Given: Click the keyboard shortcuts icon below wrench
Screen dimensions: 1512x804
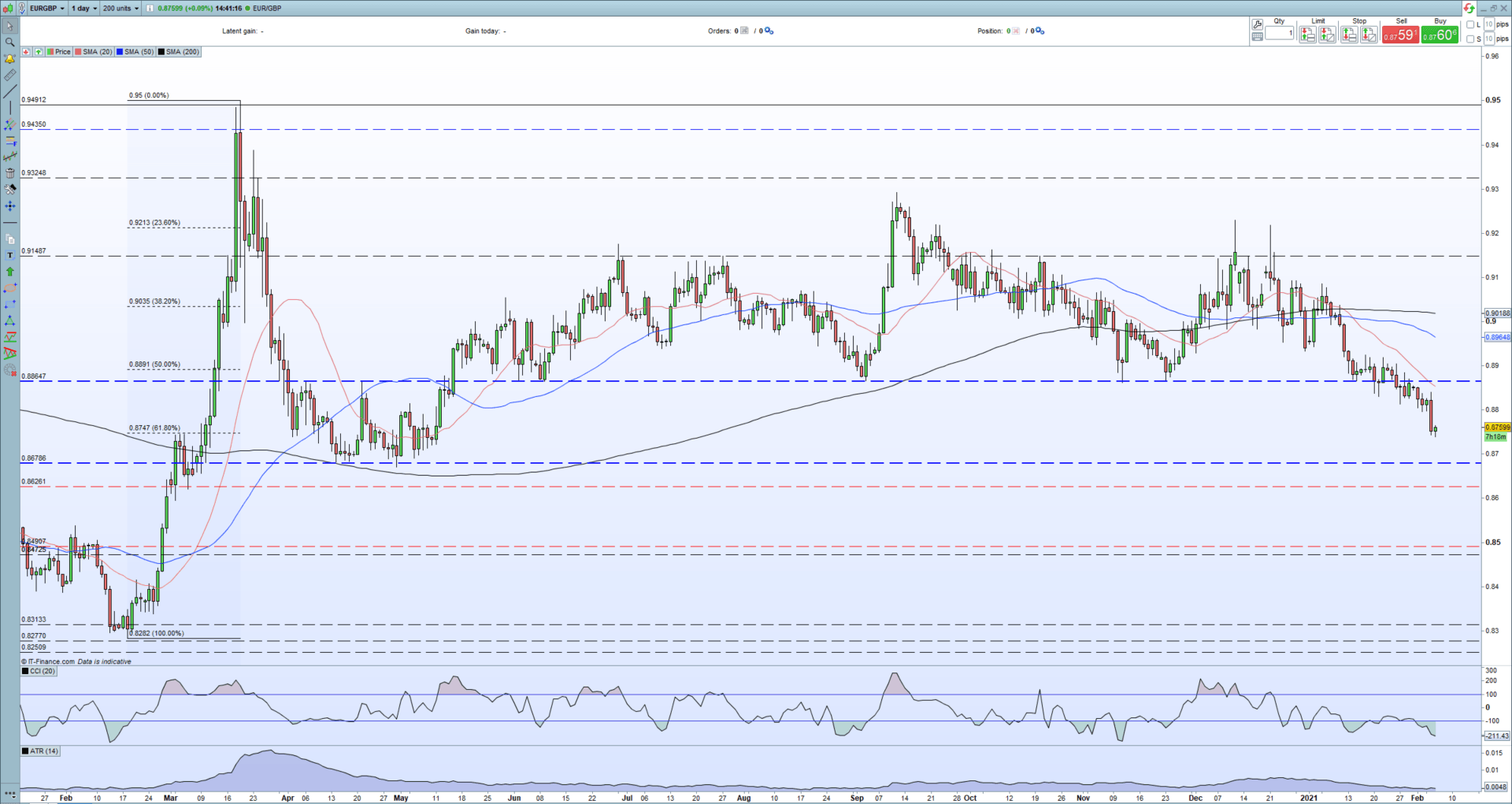Looking at the screenshot, I should (1257, 36).
